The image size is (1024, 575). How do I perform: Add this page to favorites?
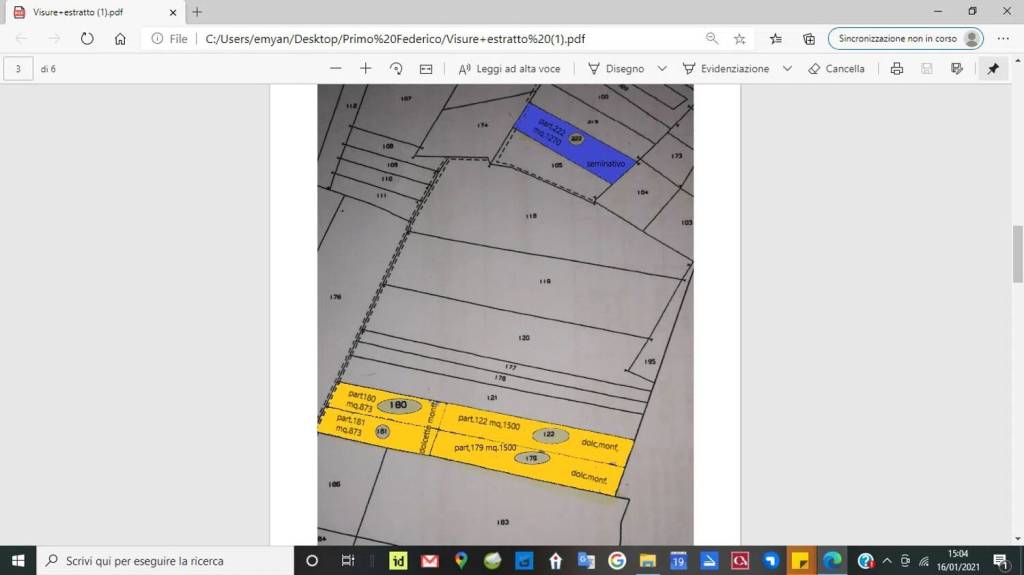(x=740, y=39)
